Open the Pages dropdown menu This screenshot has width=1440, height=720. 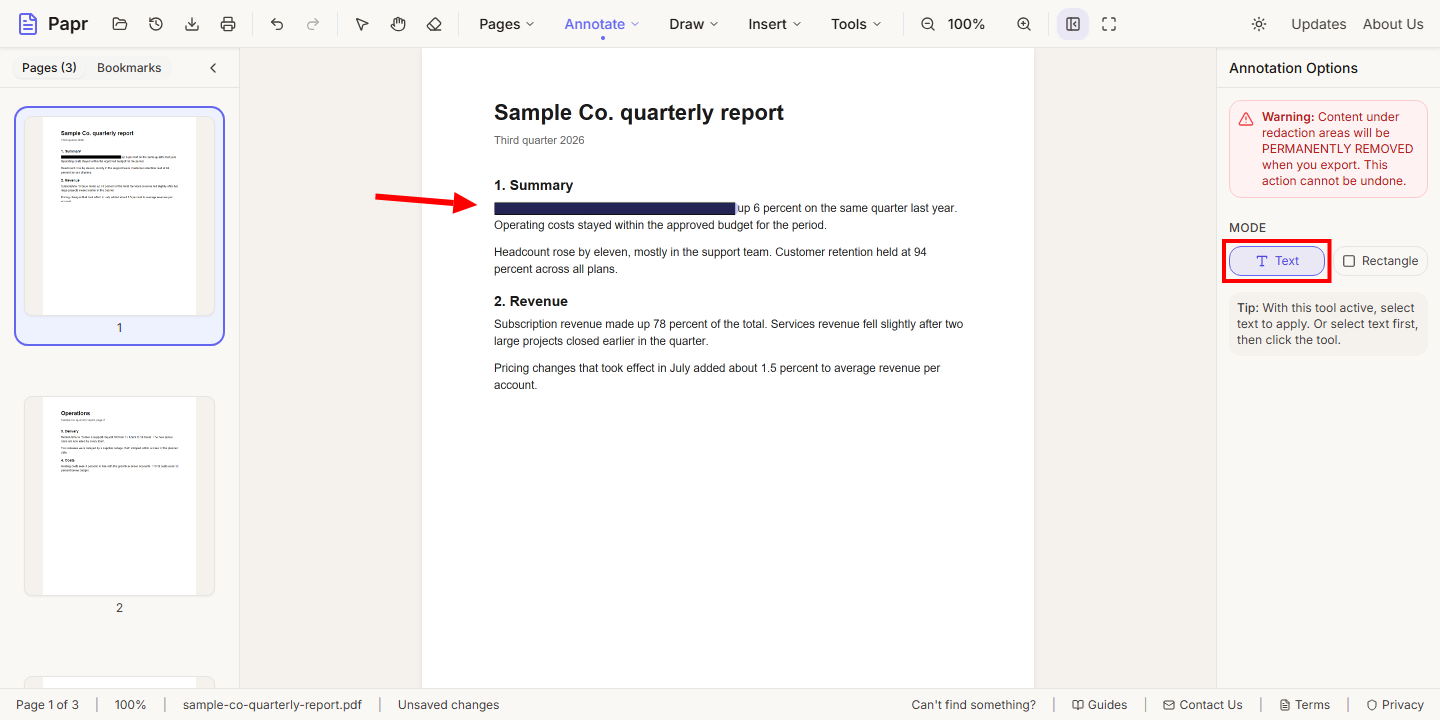click(x=507, y=24)
